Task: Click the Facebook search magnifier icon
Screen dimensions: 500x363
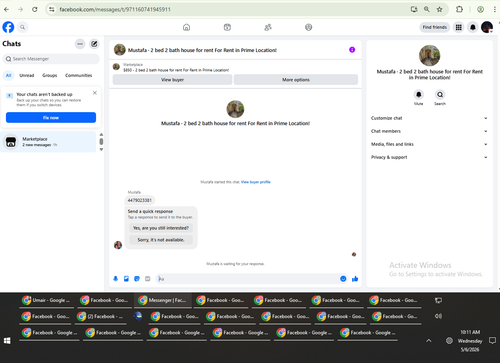Action: click(22, 27)
